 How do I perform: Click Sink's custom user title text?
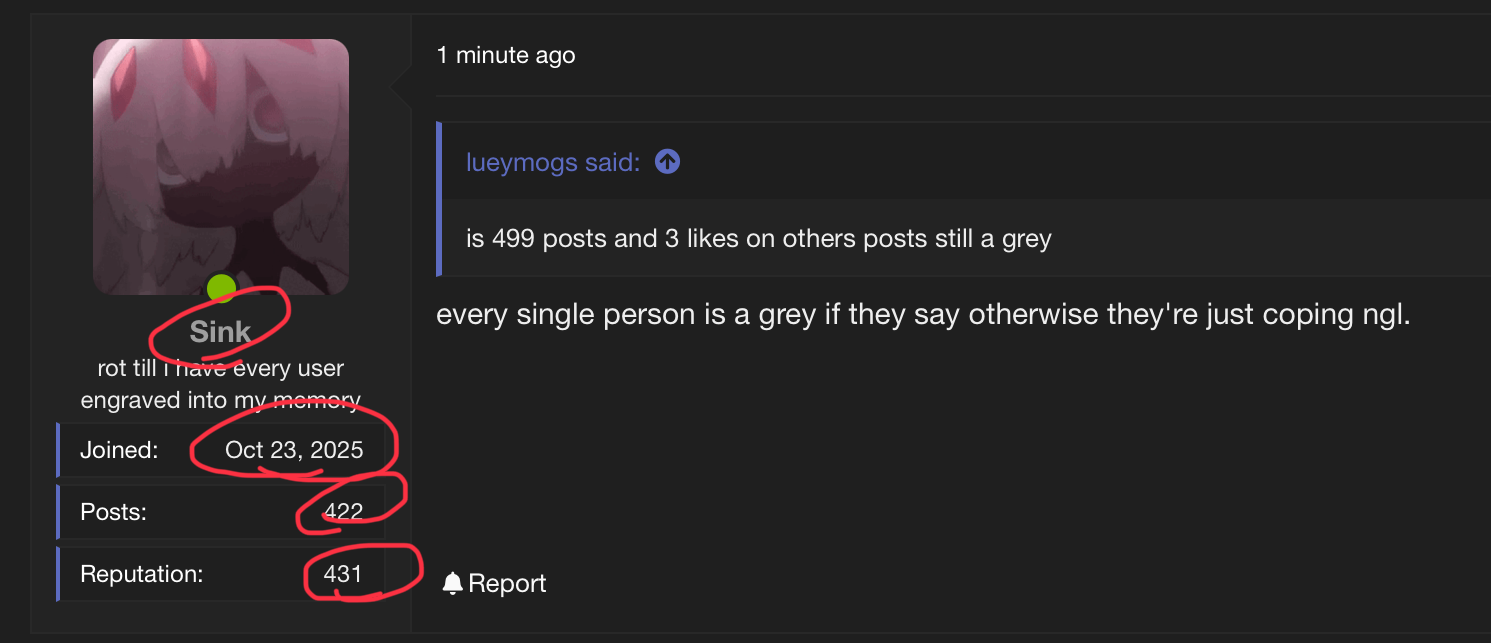click(220, 384)
